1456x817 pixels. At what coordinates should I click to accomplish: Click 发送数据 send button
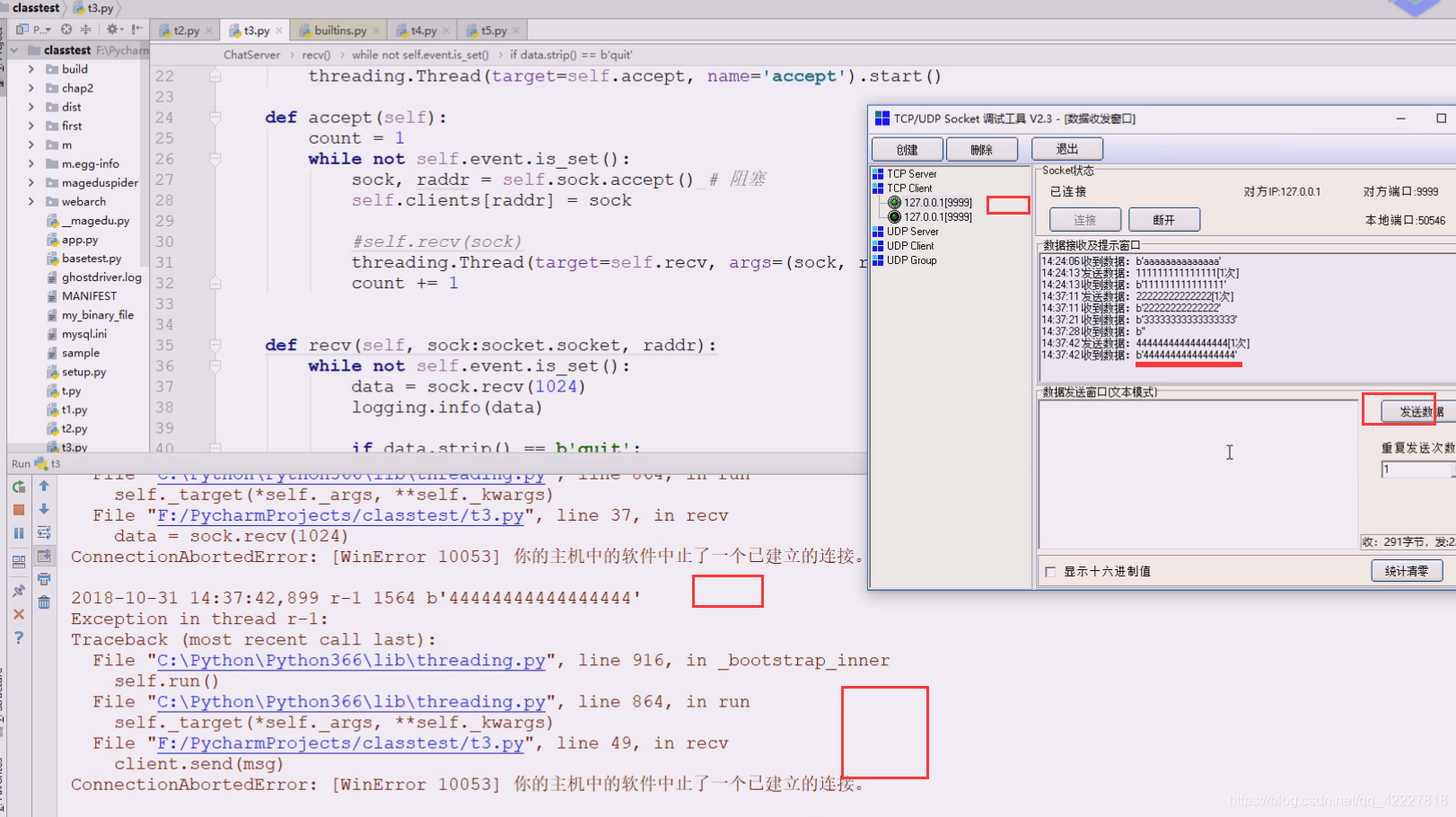[x=1418, y=411]
